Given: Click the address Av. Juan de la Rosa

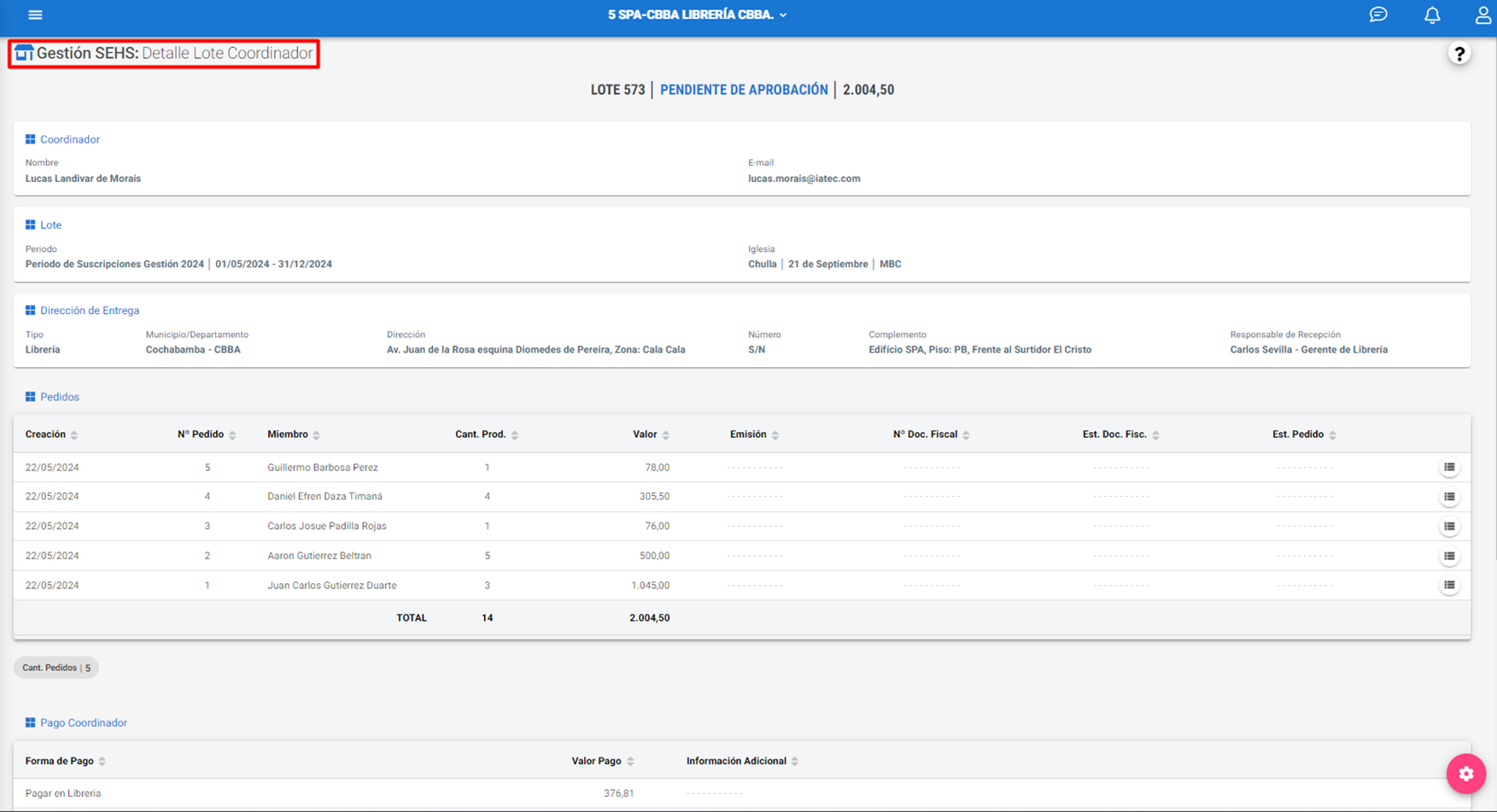Looking at the screenshot, I should 535,349.
